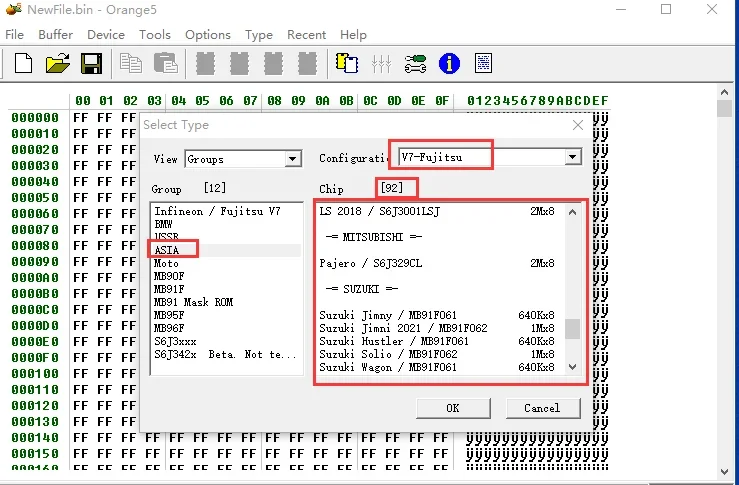Click the Paste buffer toolbar icon
This screenshot has width=739, height=485.
pyautogui.click(x=165, y=63)
